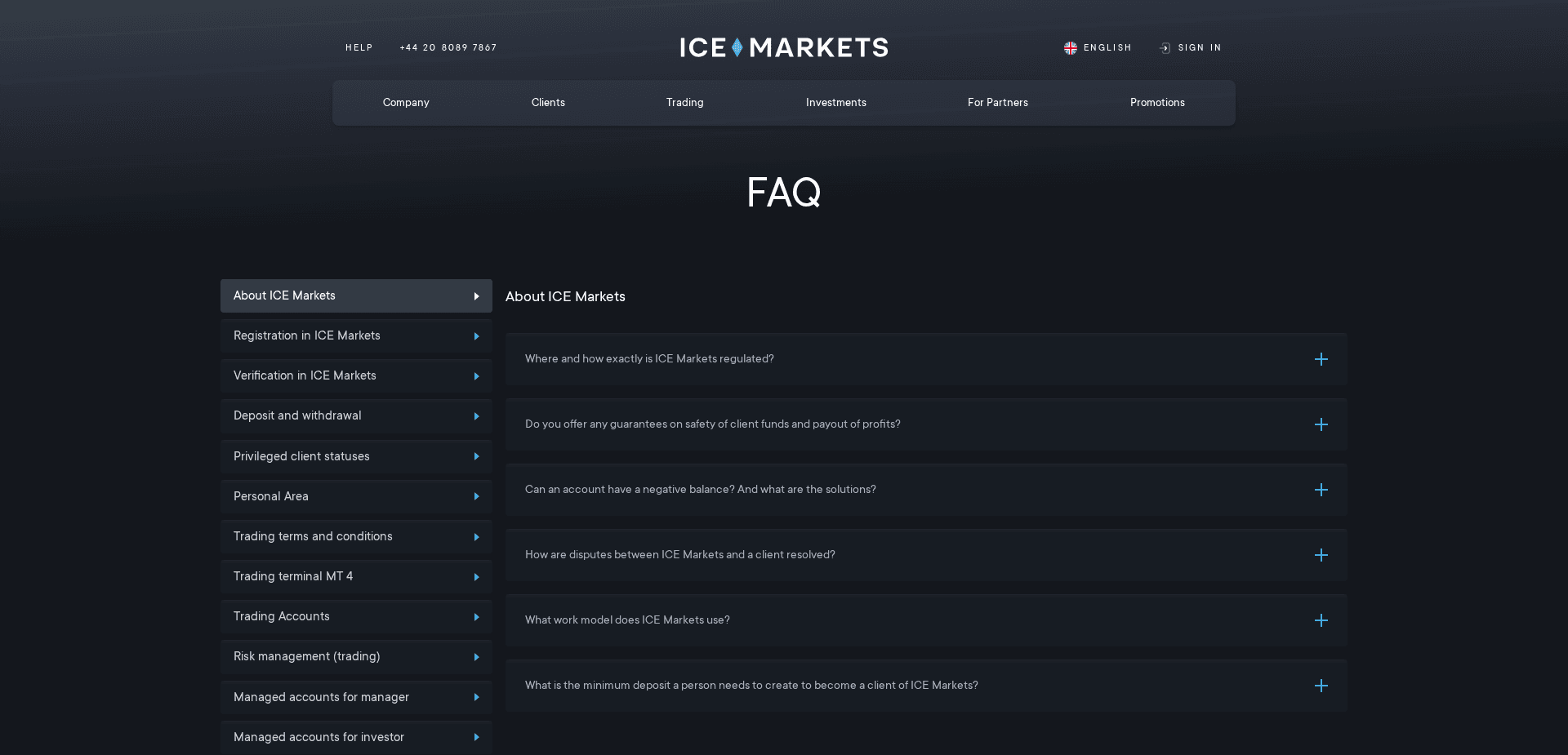Expand the Deposit and withdrawal category arrow

477,416
